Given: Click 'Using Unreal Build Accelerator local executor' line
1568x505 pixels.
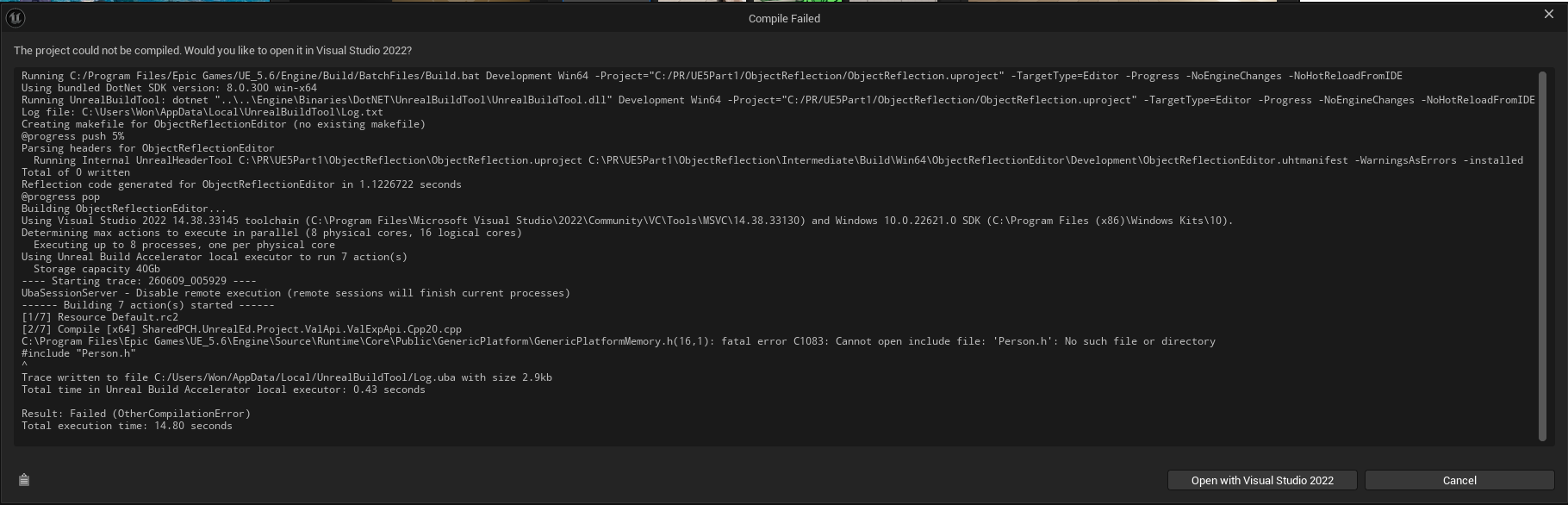Looking at the screenshot, I should 215,257.
